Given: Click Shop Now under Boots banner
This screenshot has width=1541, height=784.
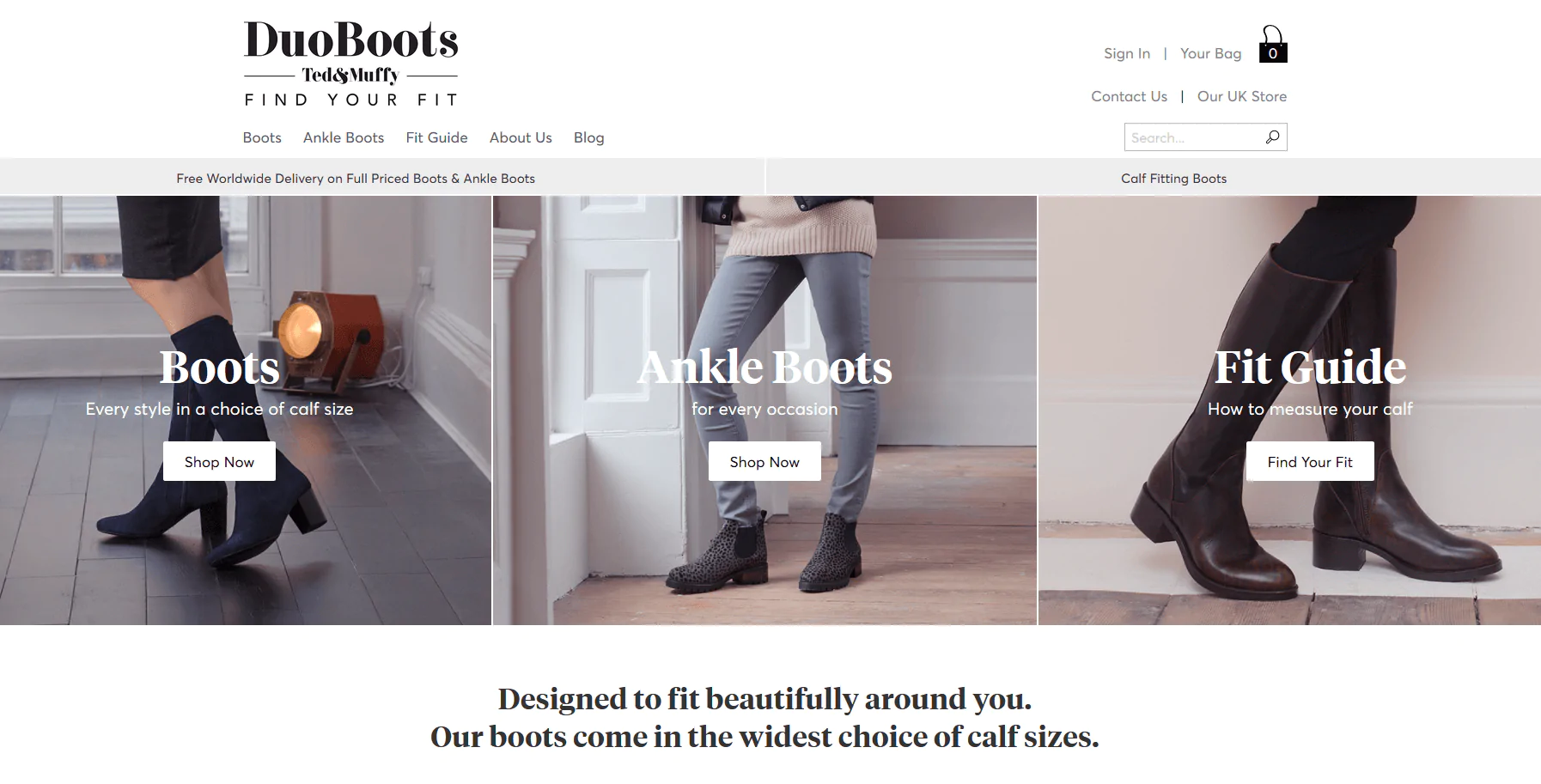Looking at the screenshot, I should (x=219, y=462).
